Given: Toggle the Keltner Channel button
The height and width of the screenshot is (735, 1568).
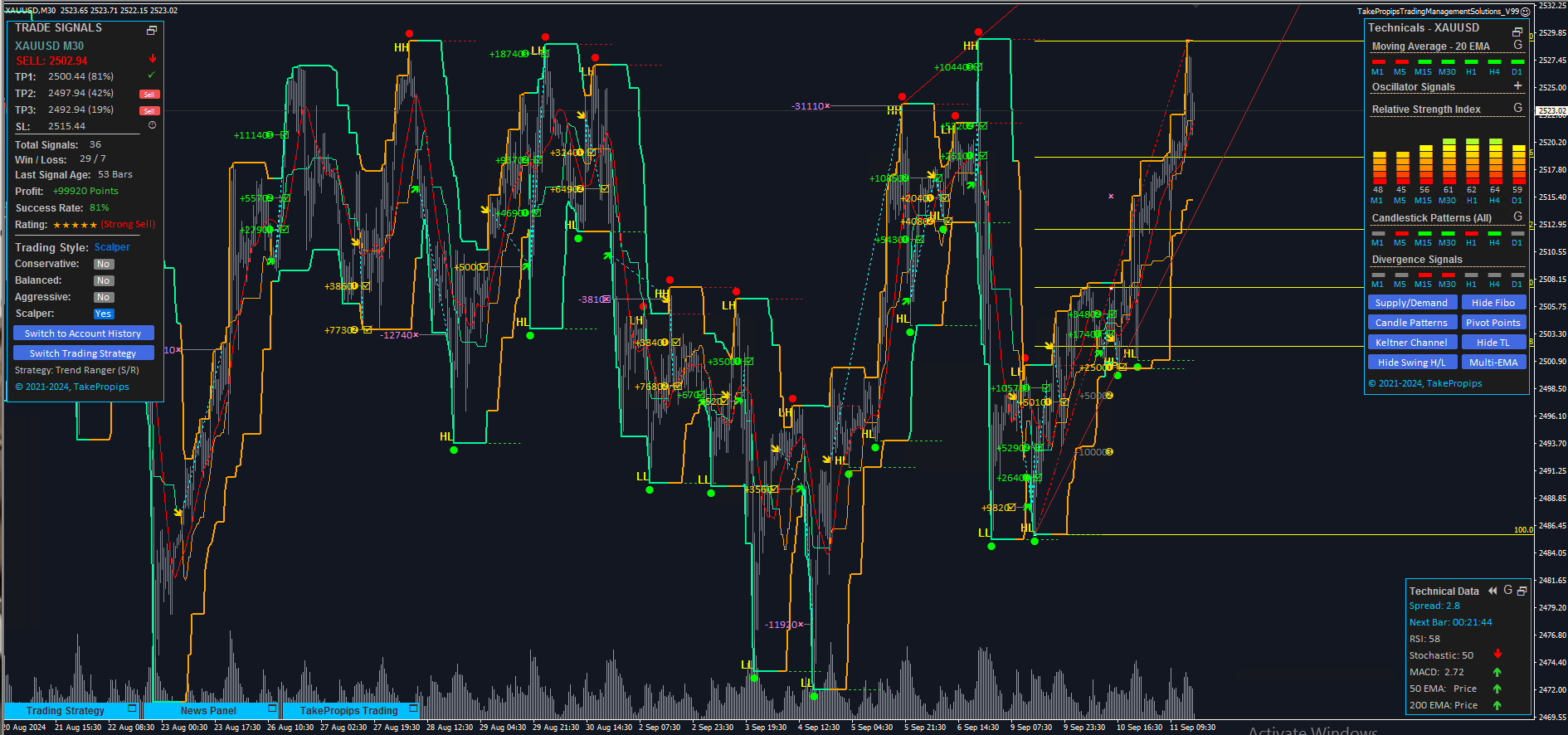Looking at the screenshot, I should coord(1411,343).
